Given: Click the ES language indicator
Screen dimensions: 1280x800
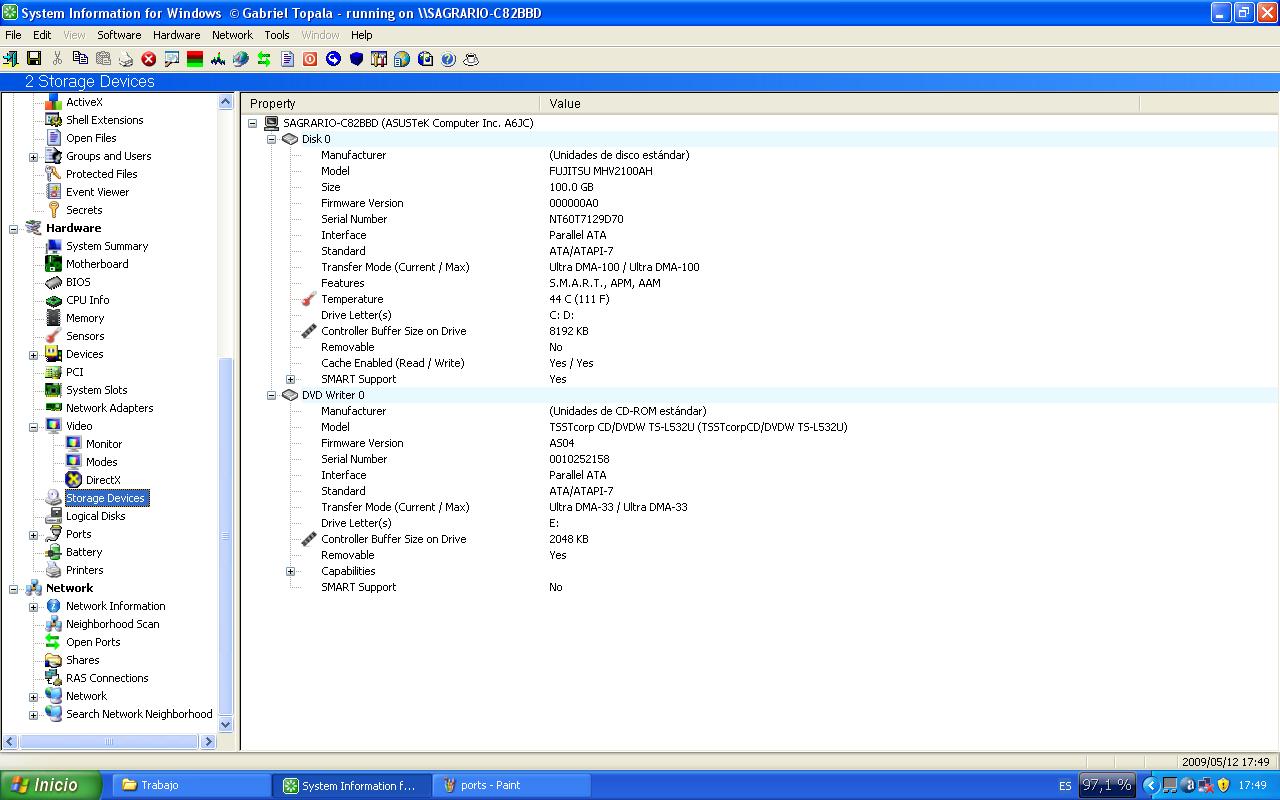Looking at the screenshot, I should point(1065,785).
